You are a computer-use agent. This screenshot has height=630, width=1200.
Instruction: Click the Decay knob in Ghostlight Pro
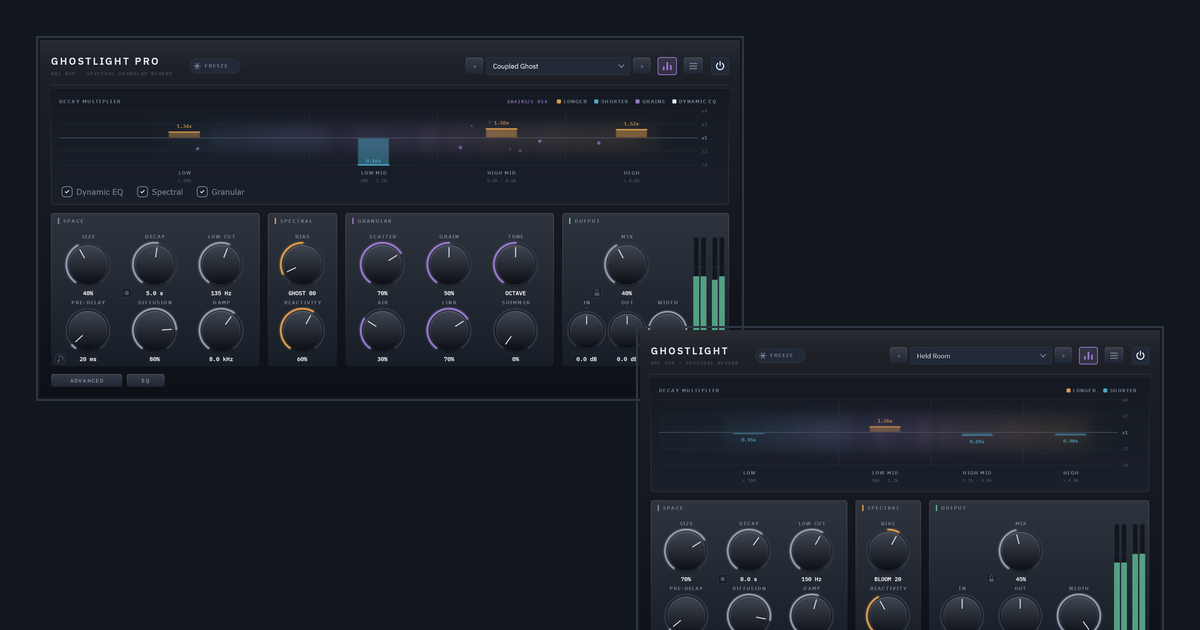click(155, 265)
